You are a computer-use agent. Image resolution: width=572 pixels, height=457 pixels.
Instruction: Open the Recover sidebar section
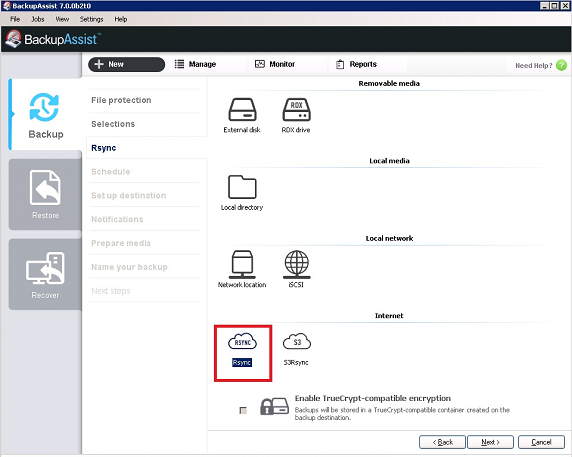(x=45, y=274)
